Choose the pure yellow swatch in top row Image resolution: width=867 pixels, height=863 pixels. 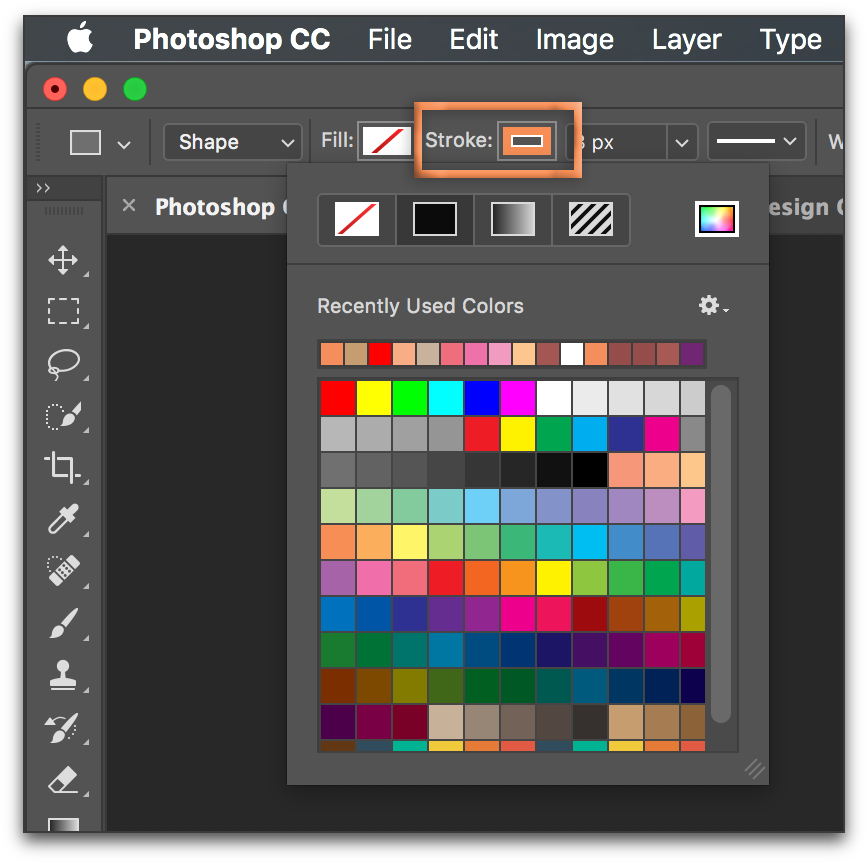tap(374, 397)
